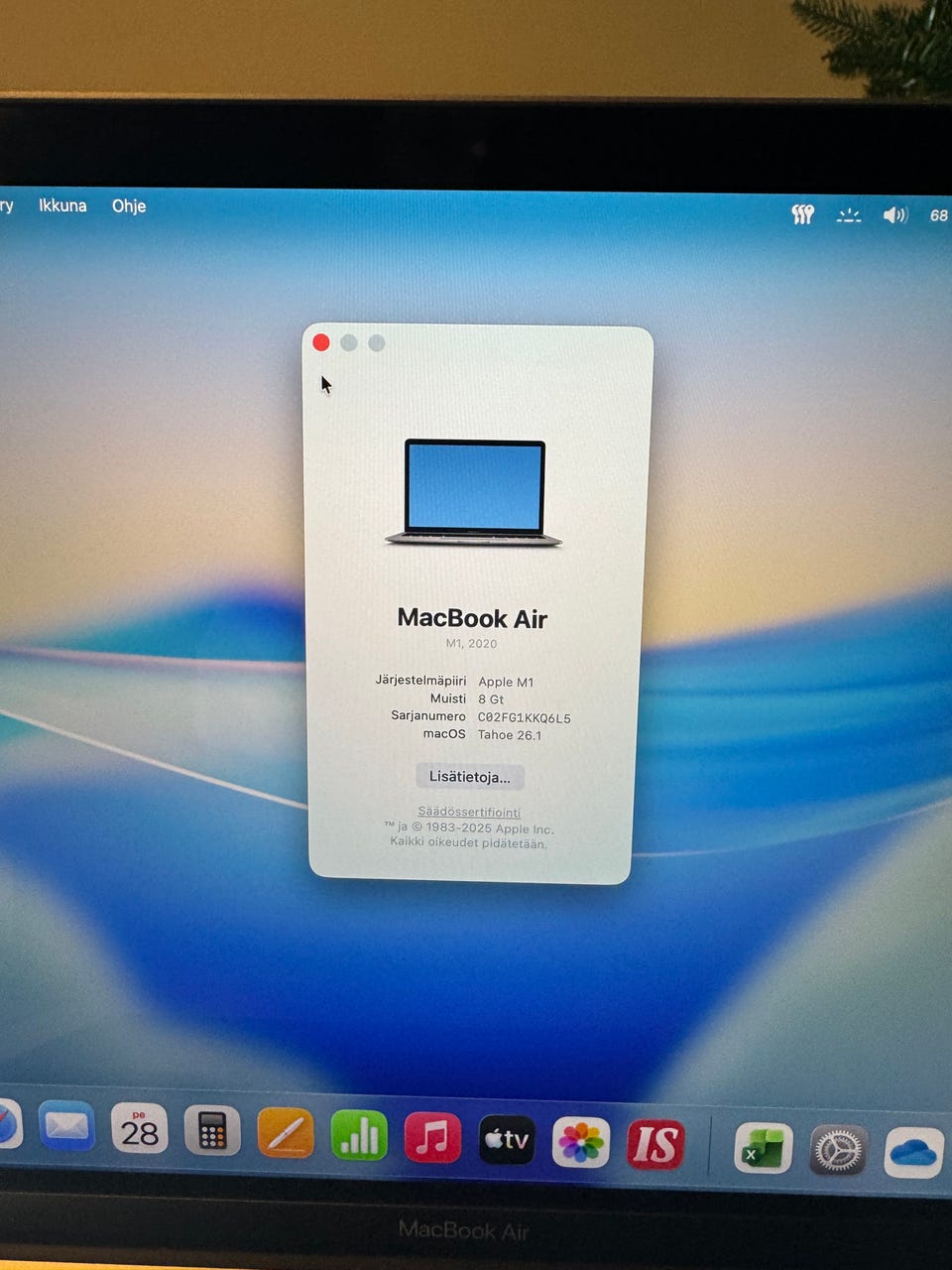Open the Pages app in the Dock

point(286,1133)
